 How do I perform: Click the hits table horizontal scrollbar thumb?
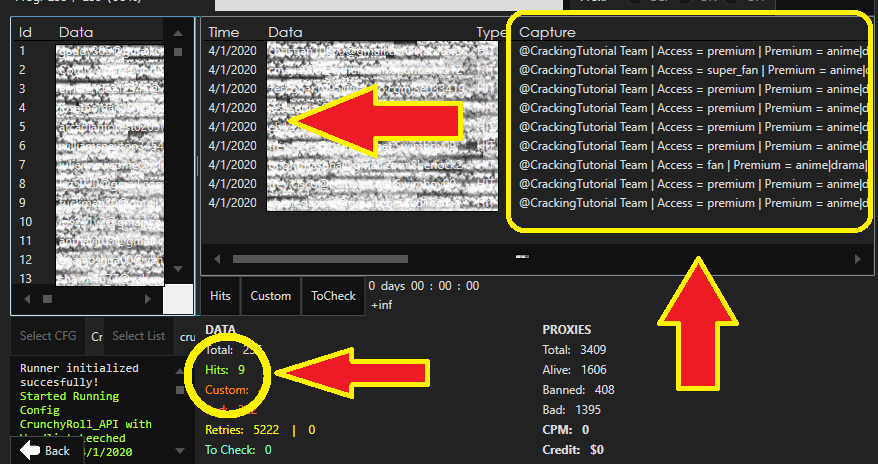(320, 259)
